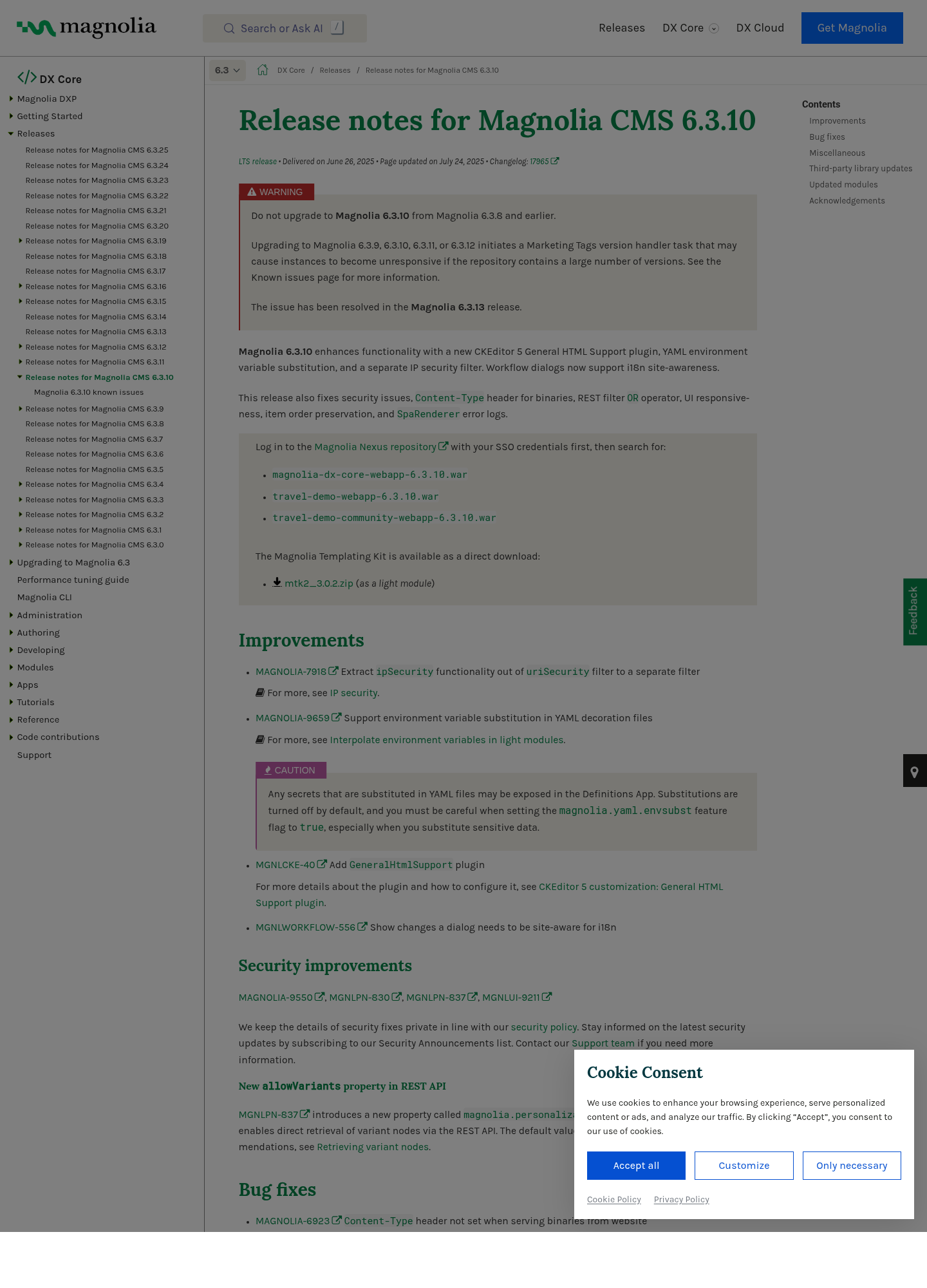Open Release notes for Magnolia CMS 6.3.13
This screenshot has height=1288, width=927.
point(96,332)
